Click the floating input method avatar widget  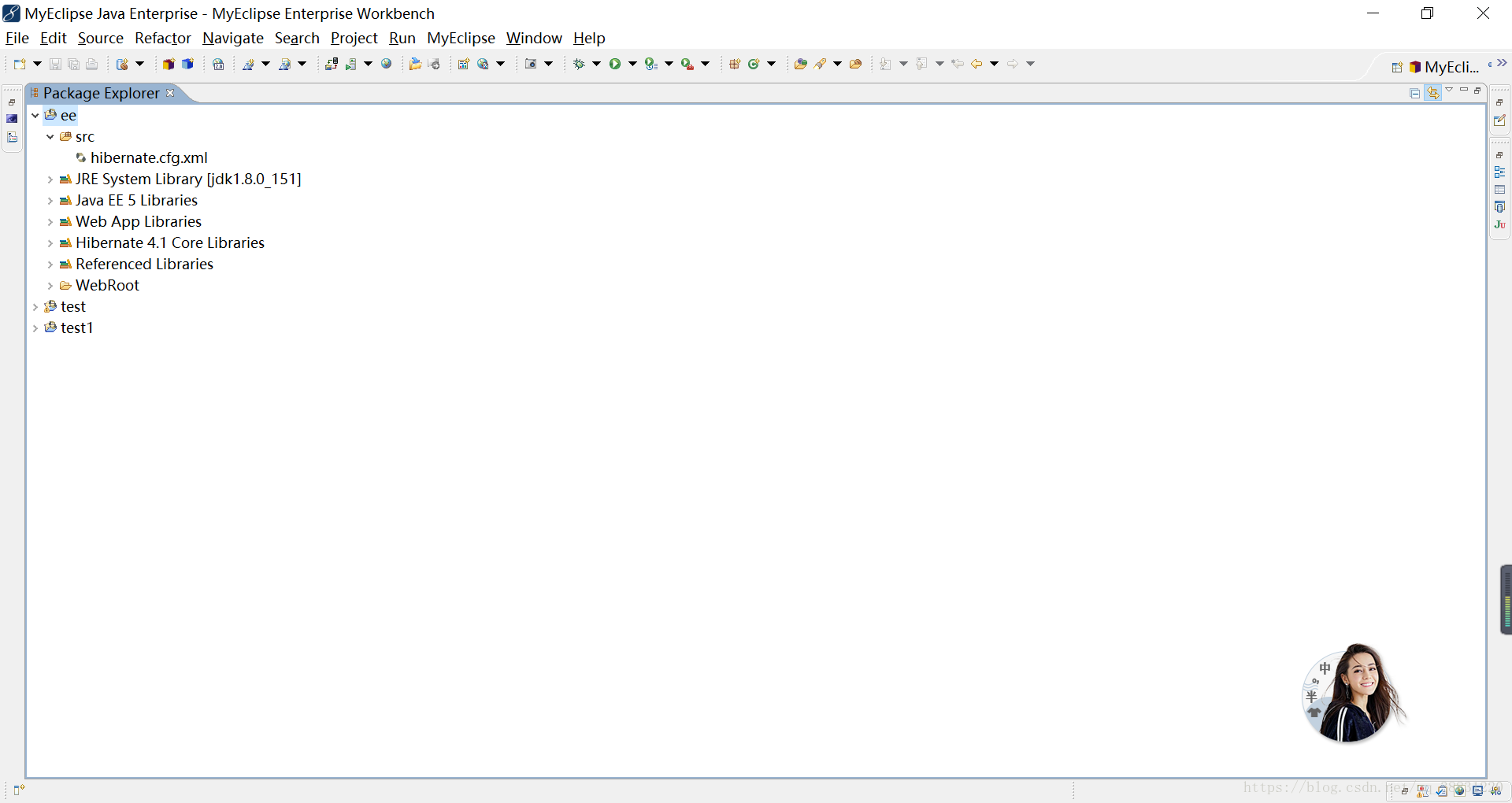click(x=1354, y=693)
